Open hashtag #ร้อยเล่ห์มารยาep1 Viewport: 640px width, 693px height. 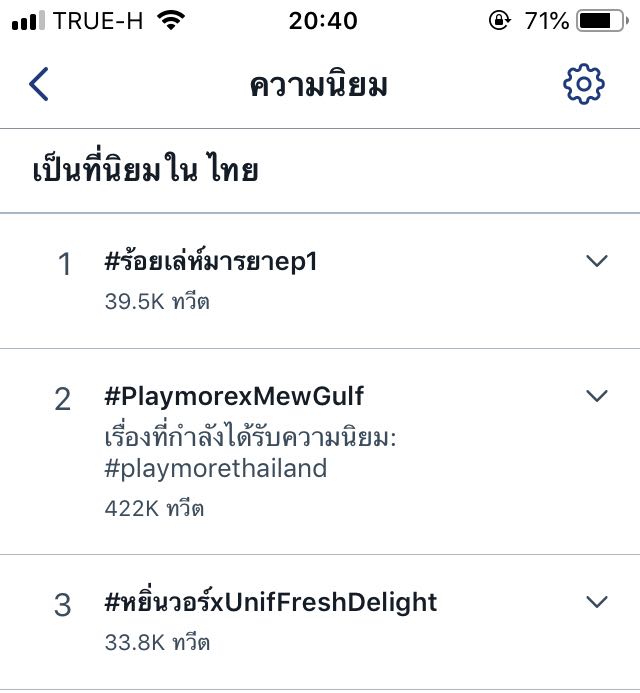click(211, 261)
